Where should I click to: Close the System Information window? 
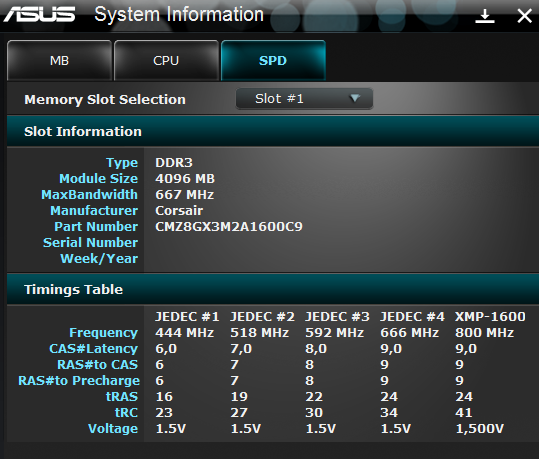pyautogui.click(x=524, y=16)
